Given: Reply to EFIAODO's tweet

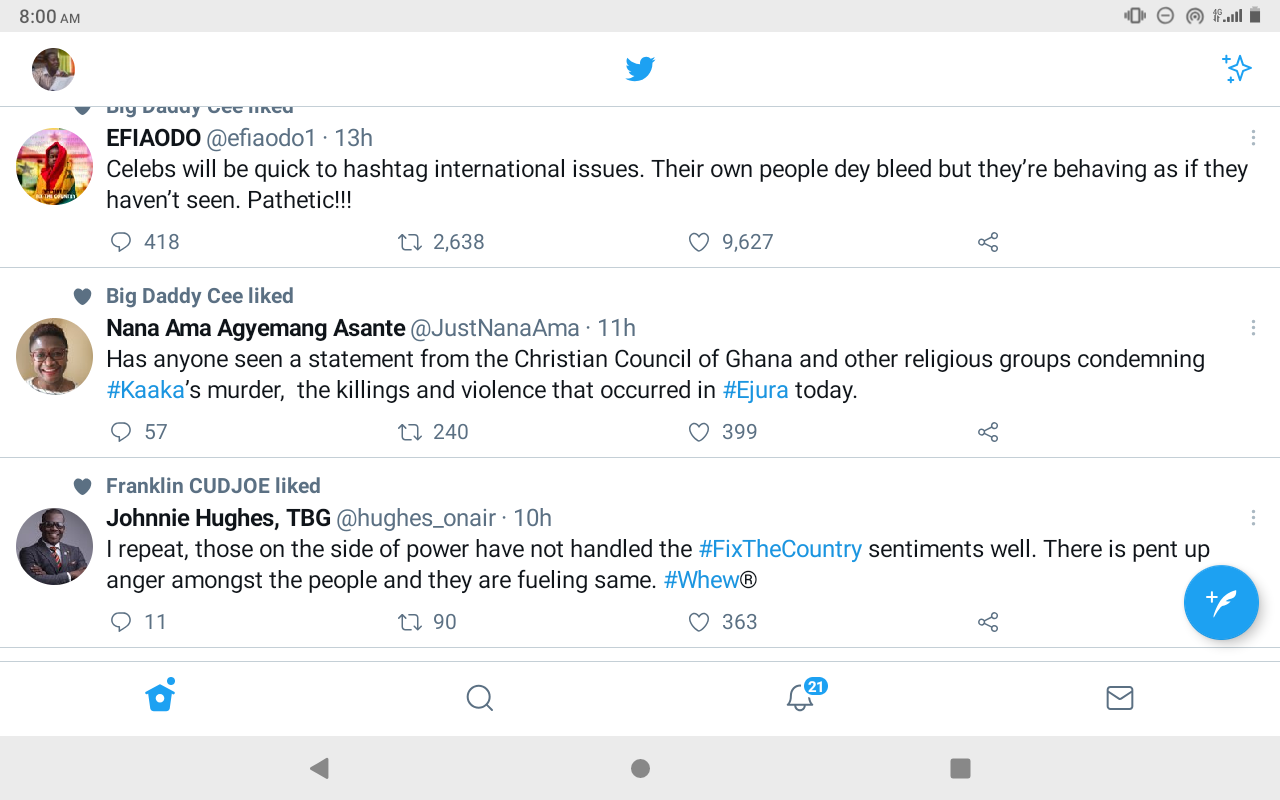Looking at the screenshot, I should point(121,242).
